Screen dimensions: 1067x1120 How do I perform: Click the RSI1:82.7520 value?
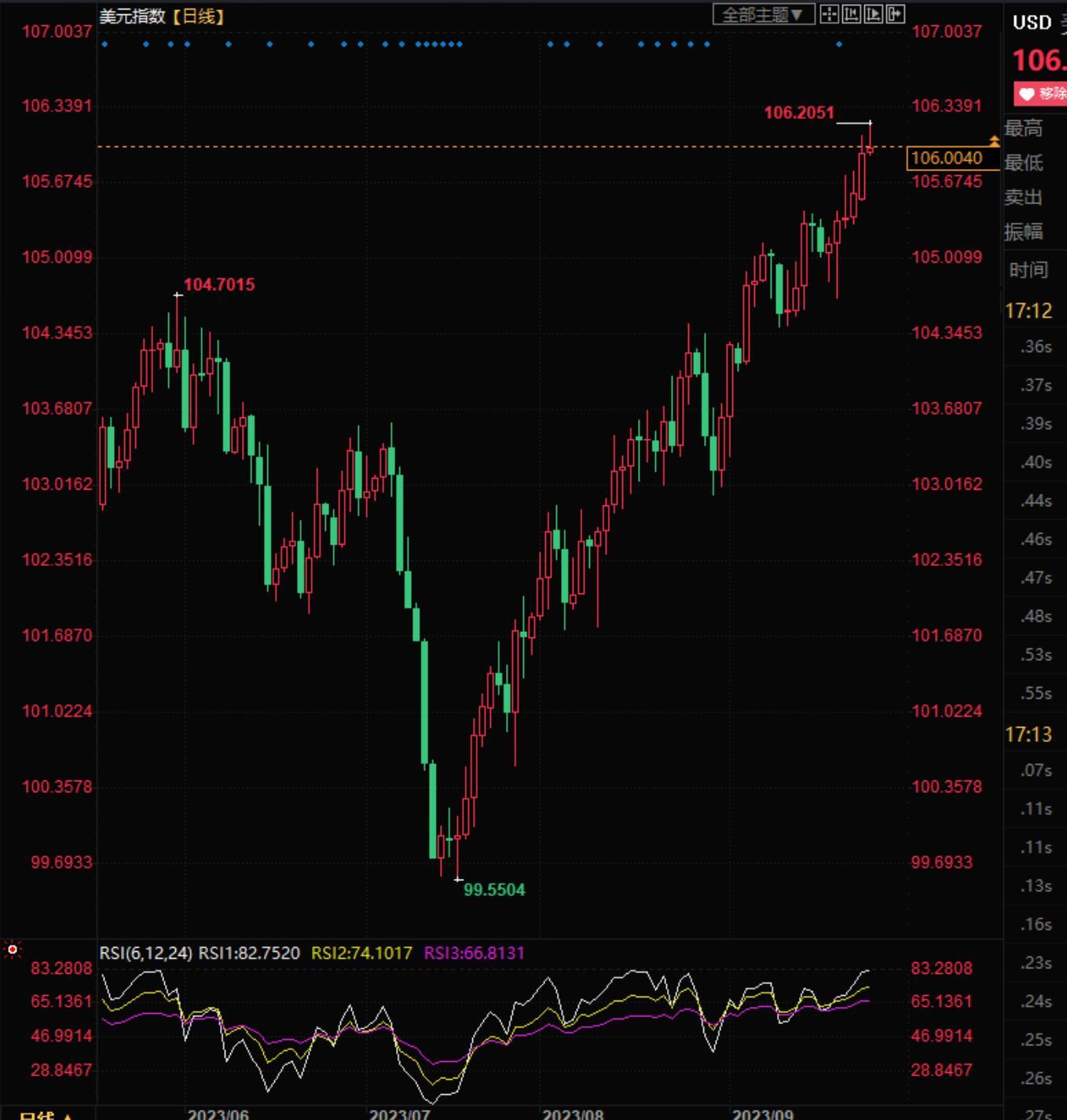point(249,953)
